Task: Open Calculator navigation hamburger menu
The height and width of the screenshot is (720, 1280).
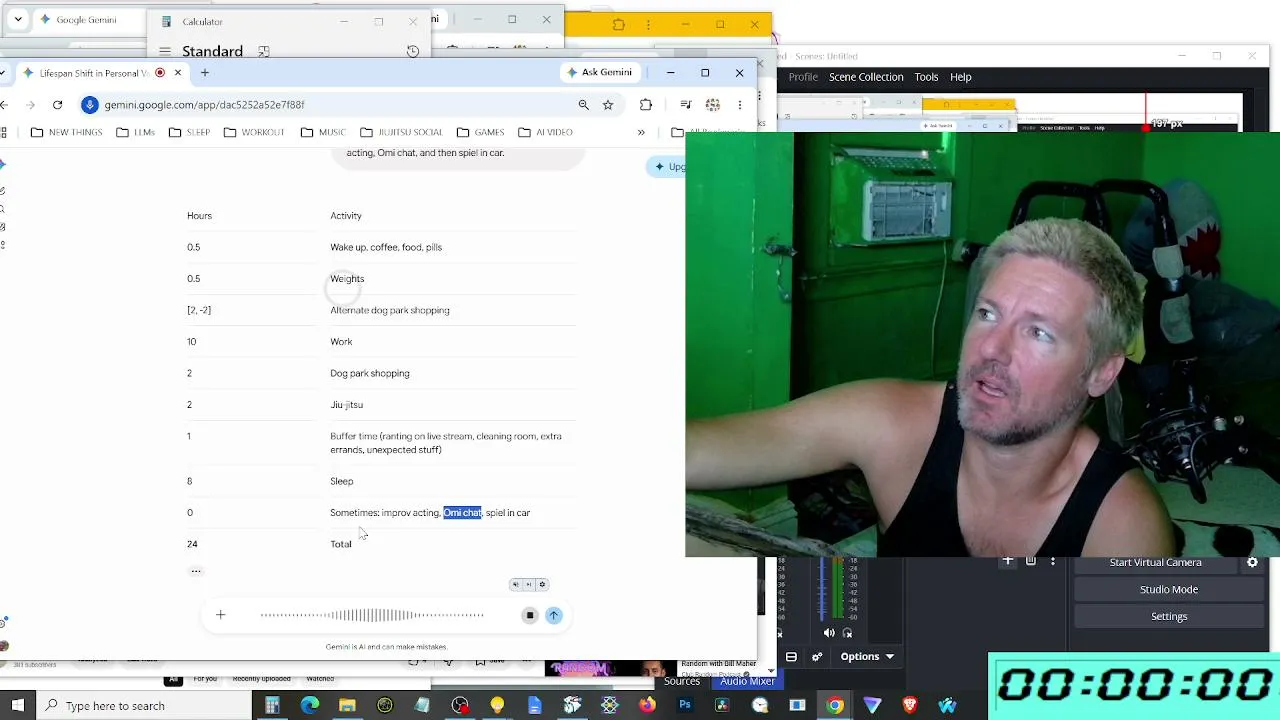Action: (x=164, y=51)
